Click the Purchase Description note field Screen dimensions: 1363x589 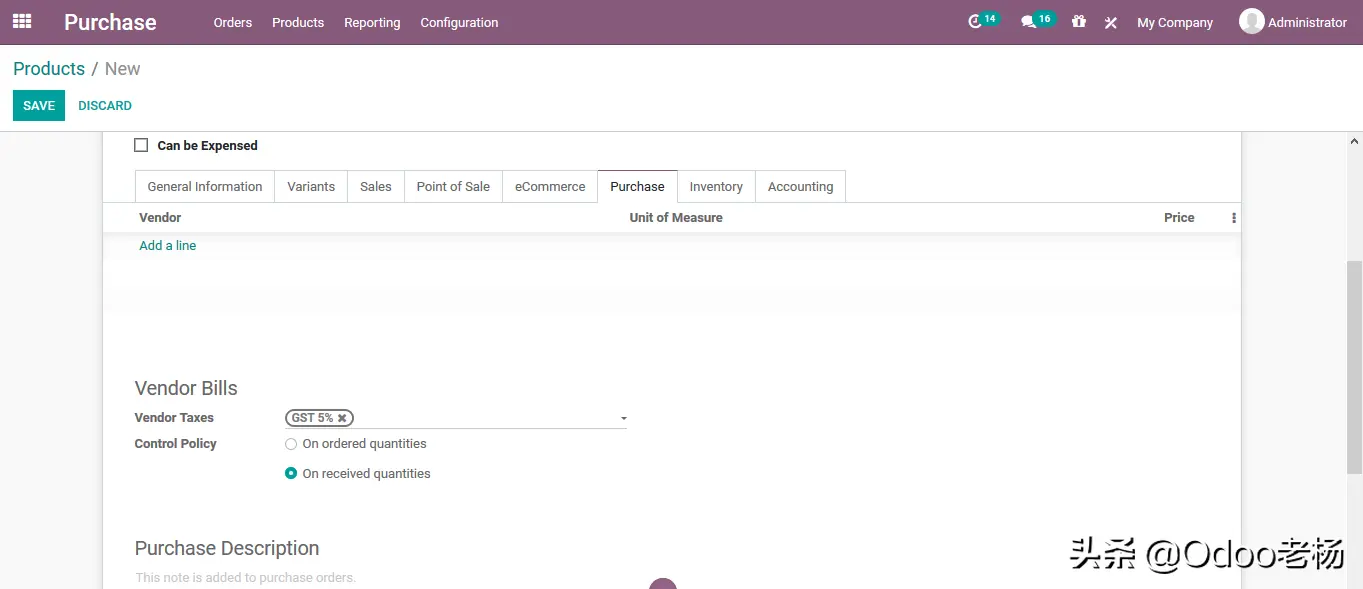pyautogui.click(x=400, y=577)
